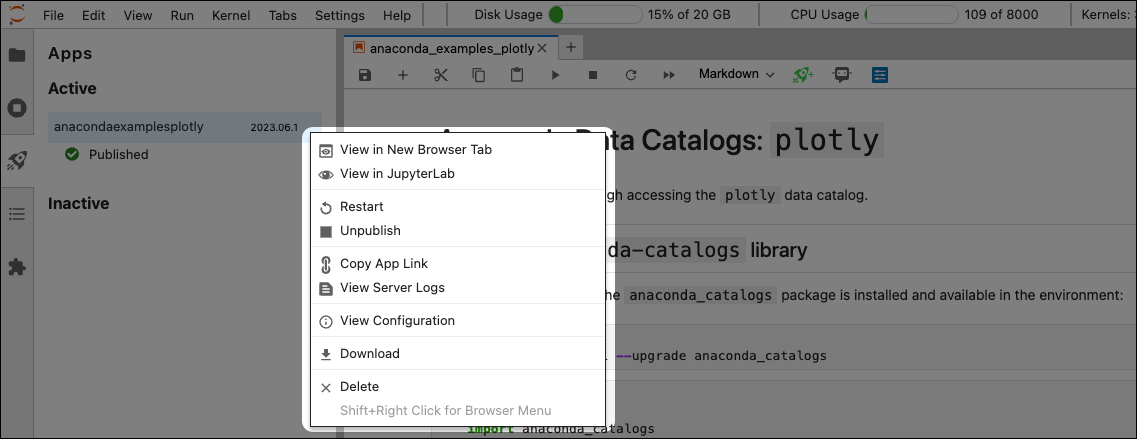The width and height of the screenshot is (1137, 439).
Task: Choose Restart in the context menu
Action: click(458, 207)
